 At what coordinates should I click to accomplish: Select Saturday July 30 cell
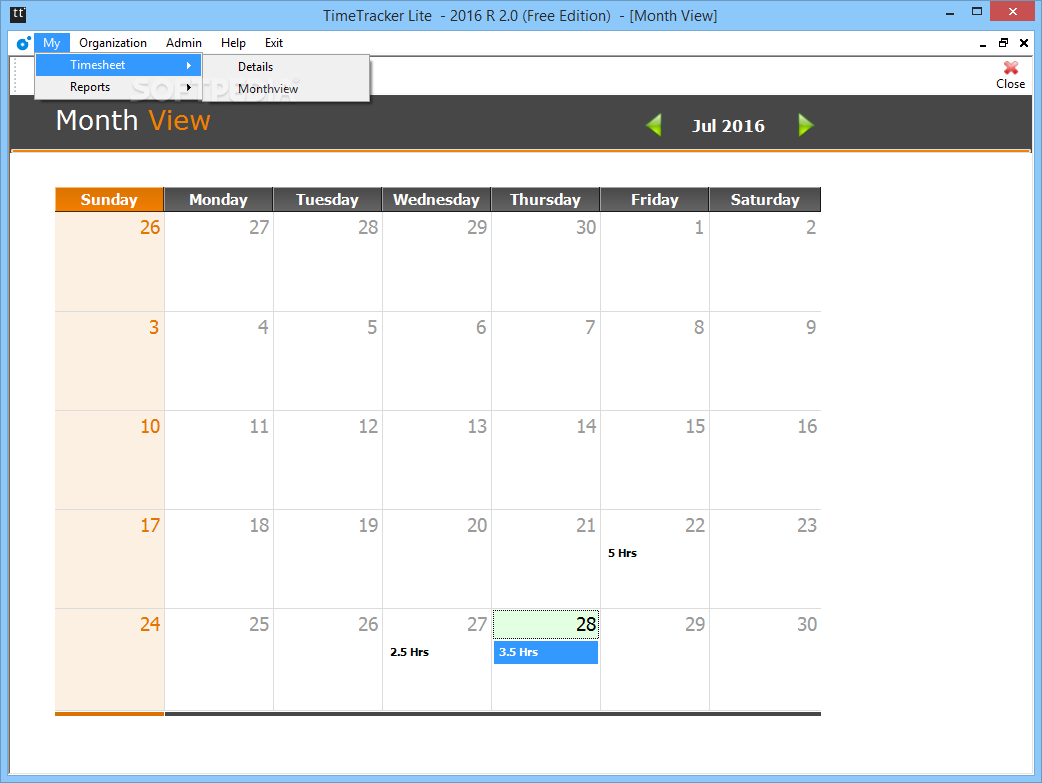pyautogui.click(x=765, y=659)
